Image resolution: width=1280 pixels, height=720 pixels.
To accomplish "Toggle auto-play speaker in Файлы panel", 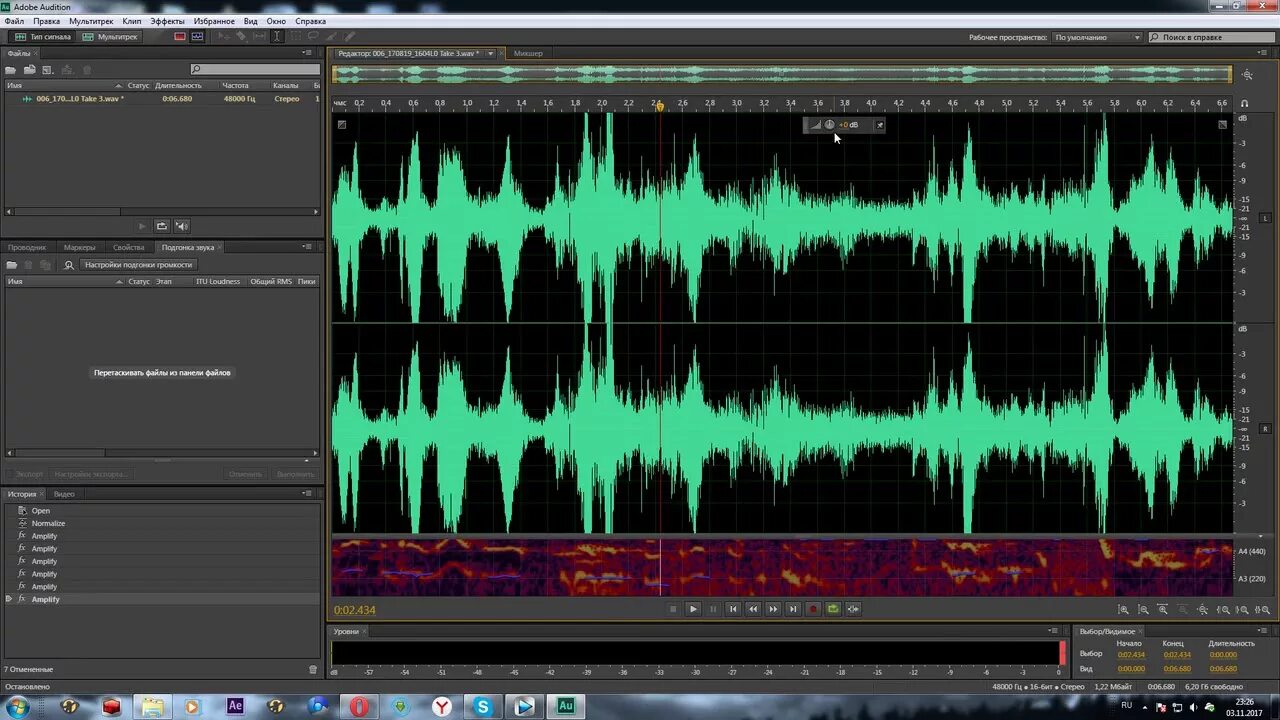I will [183, 226].
